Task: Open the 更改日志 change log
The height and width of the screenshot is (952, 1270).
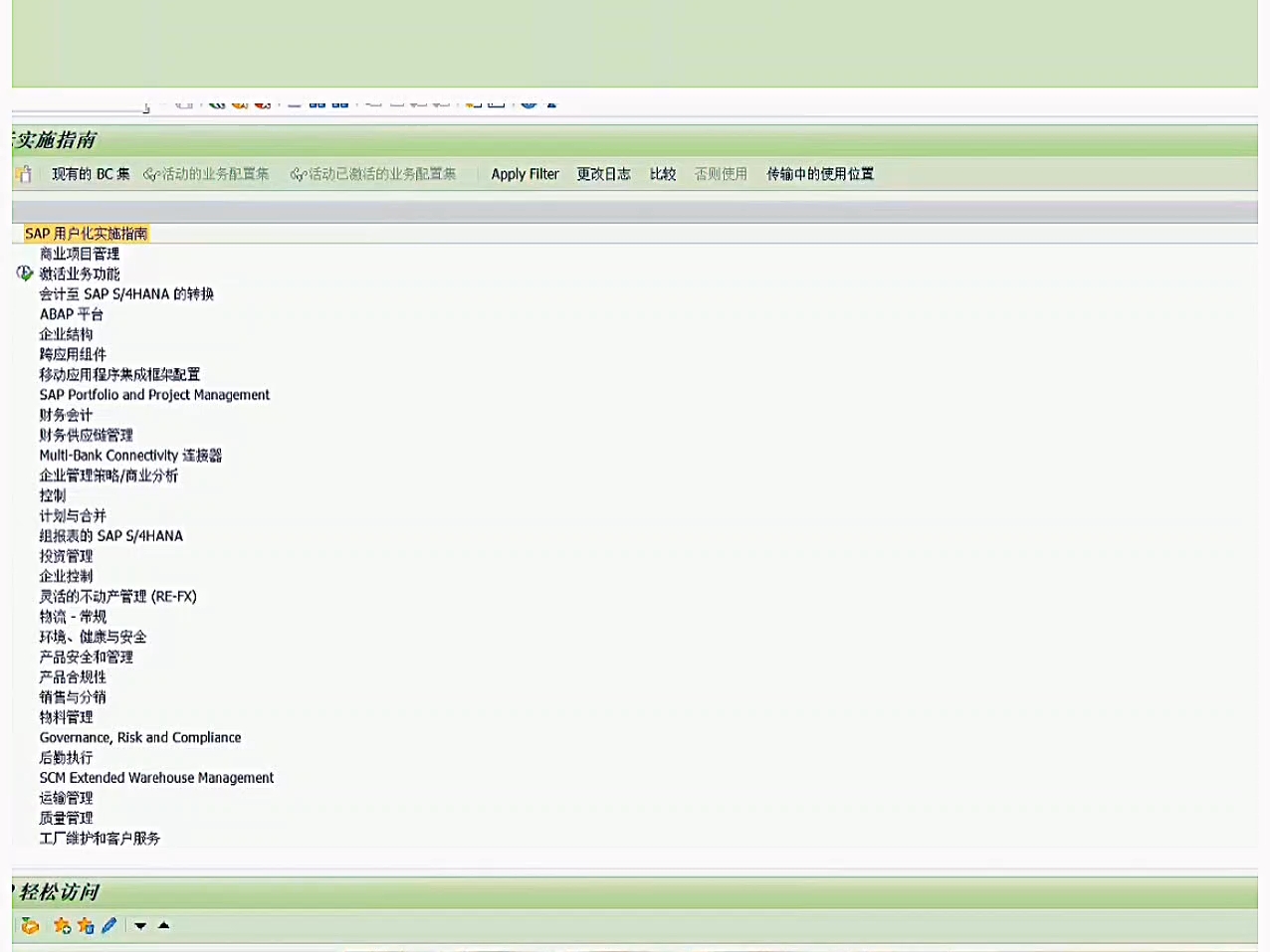Action: (604, 174)
